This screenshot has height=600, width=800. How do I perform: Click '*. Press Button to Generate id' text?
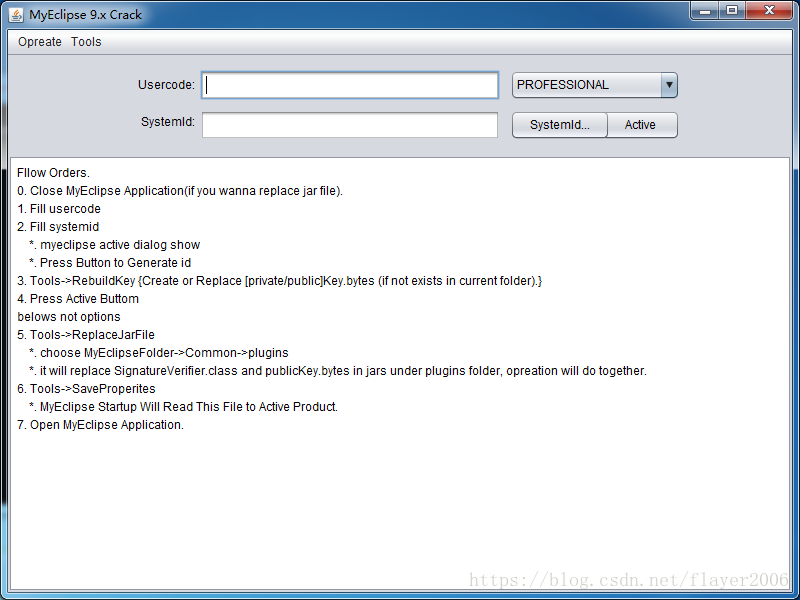pos(110,263)
